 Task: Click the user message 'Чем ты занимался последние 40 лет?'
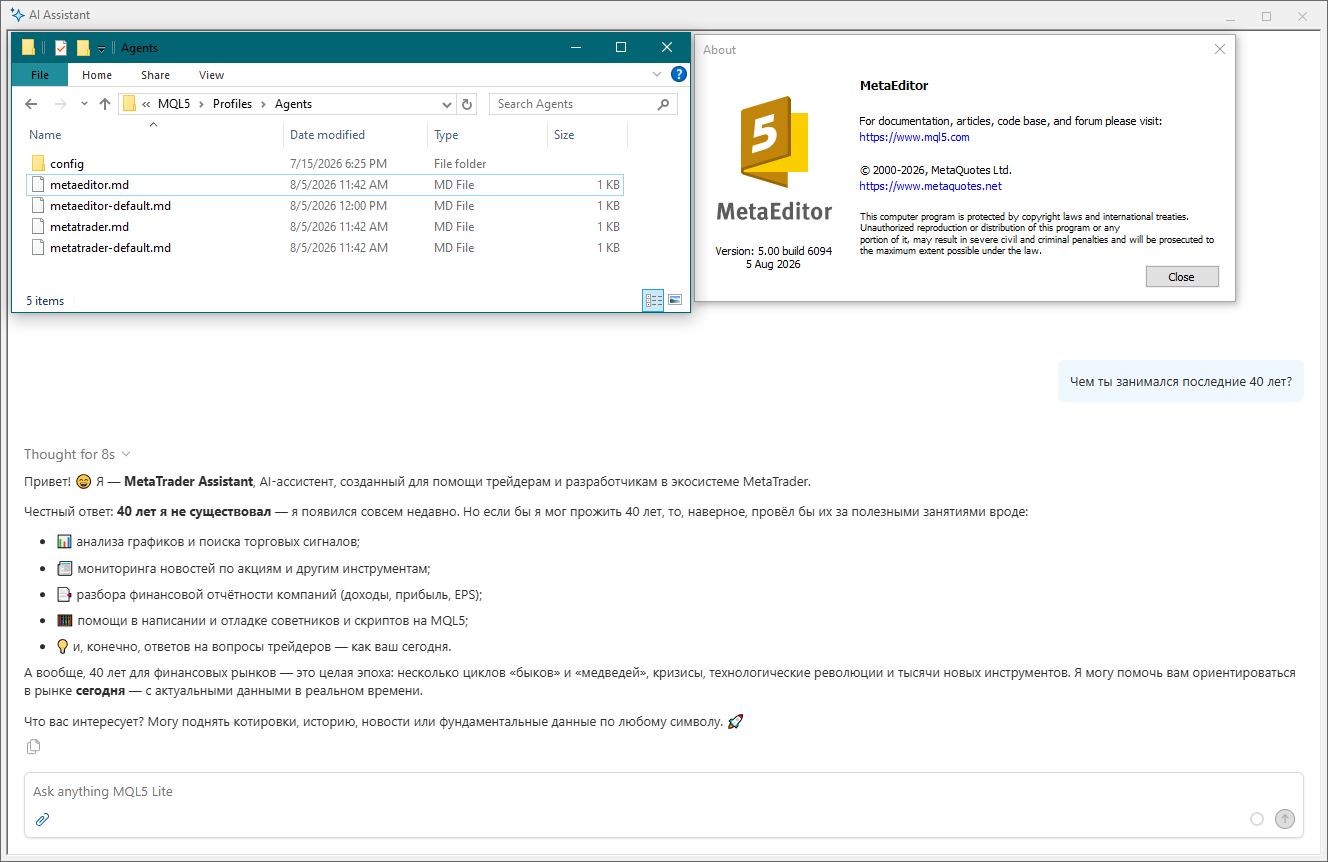[x=1181, y=381]
